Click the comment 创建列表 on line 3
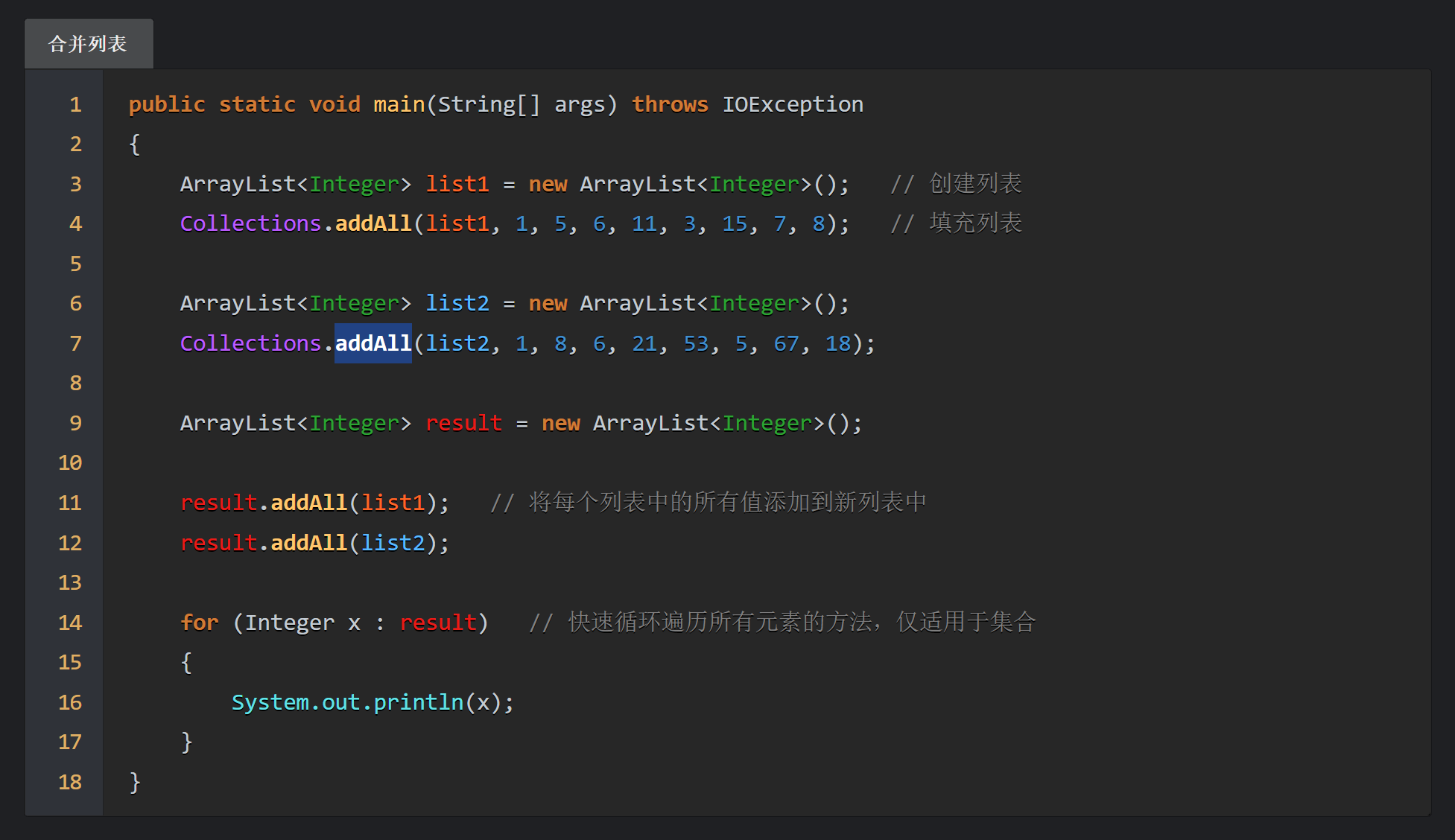Viewport: 1455px width, 840px height. 974,183
